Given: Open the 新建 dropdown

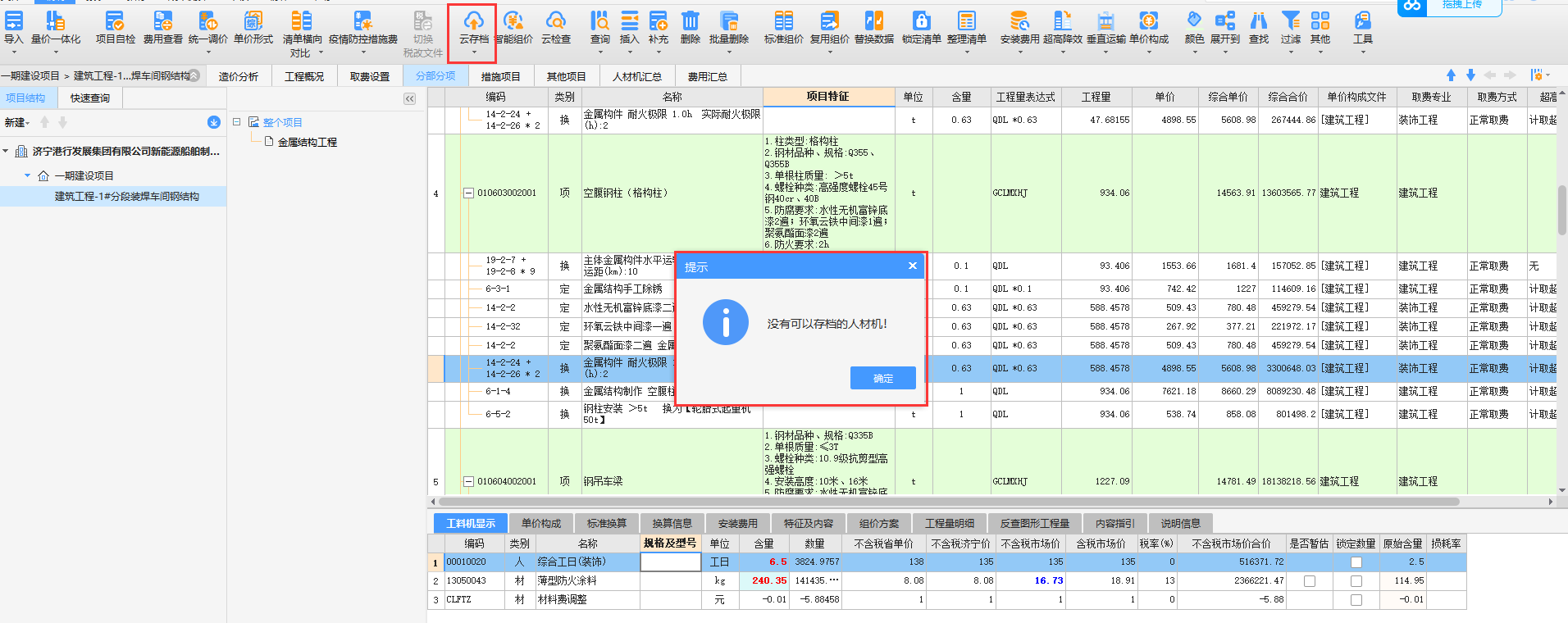Looking at the screenshot, I should (x=17, y=122).
